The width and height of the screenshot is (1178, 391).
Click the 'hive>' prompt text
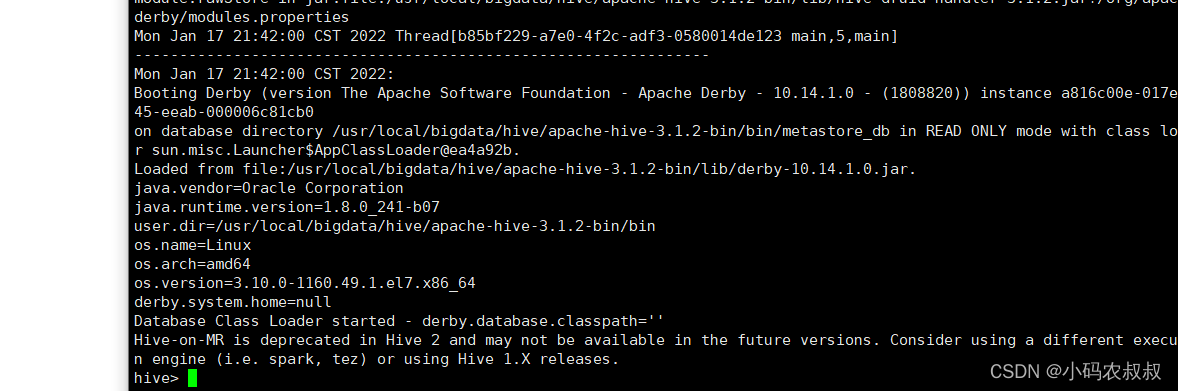coord(156,378)
